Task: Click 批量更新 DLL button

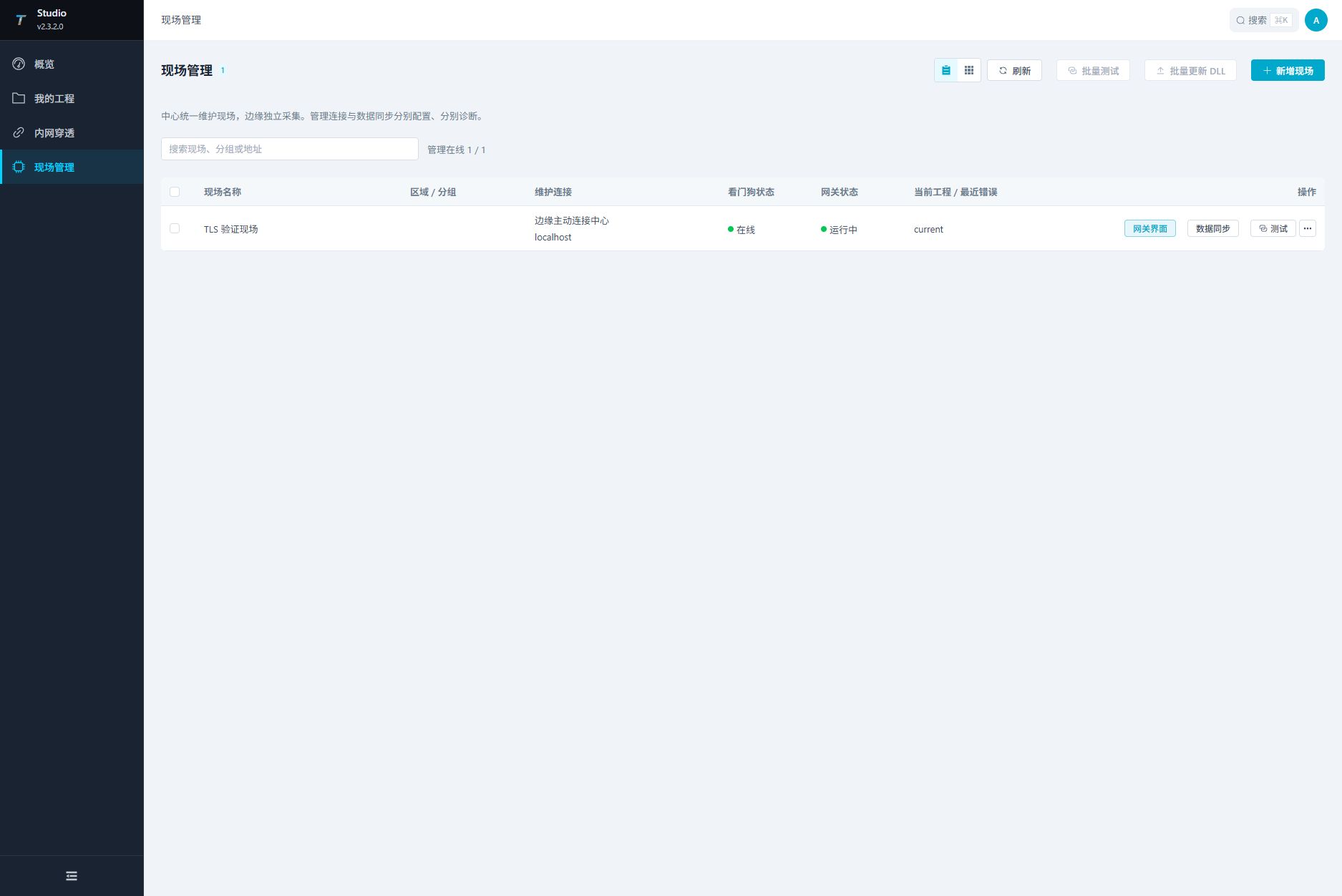Action: tap(1190, 70)
